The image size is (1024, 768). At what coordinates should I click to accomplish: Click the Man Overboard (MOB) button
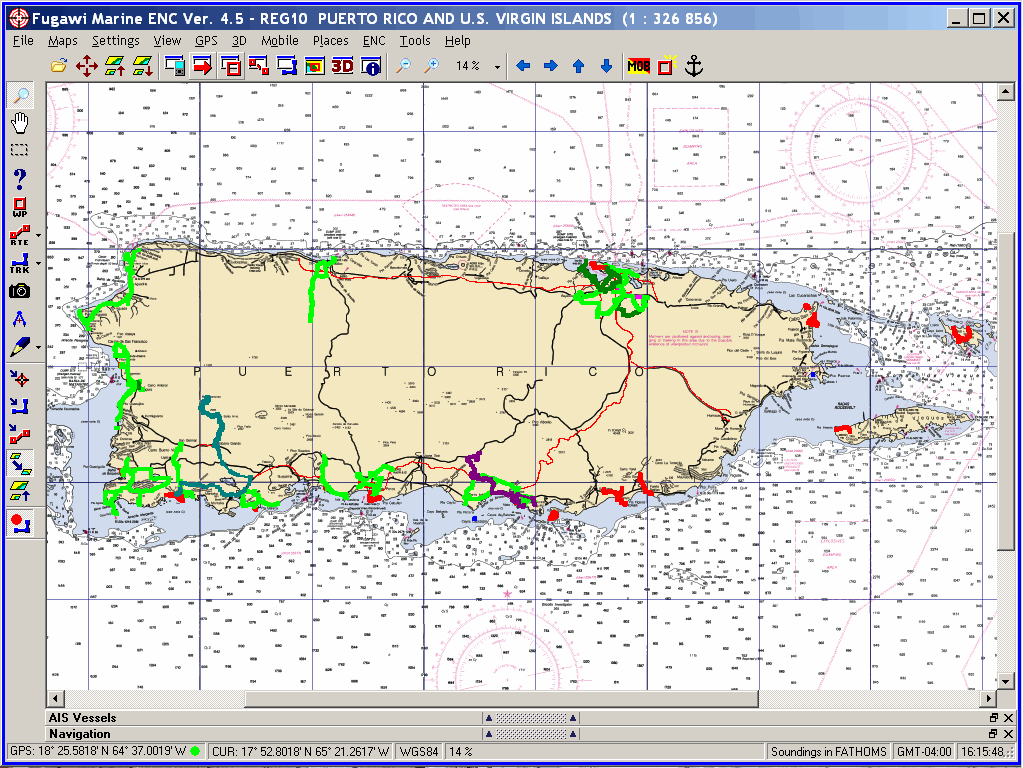[638, 66]
